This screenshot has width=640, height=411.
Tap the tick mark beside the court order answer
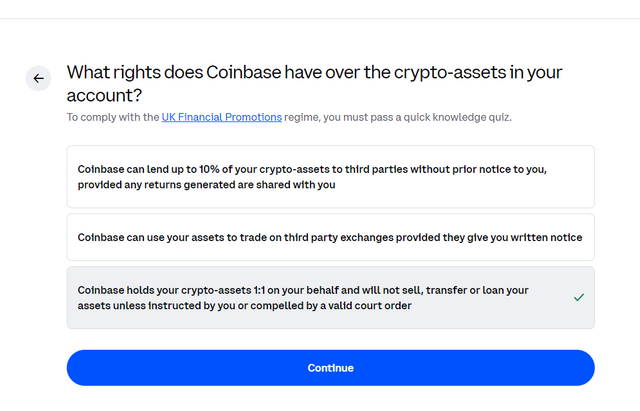tap(579, 297)
